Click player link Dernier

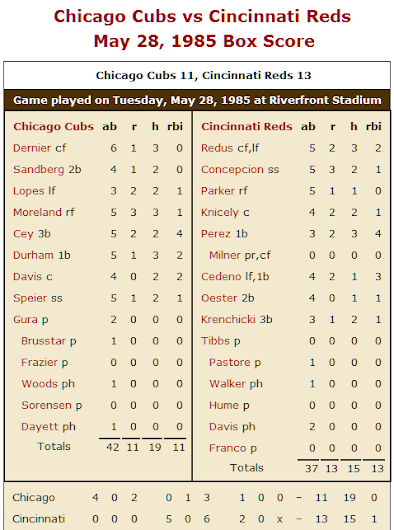click(32, 148)
